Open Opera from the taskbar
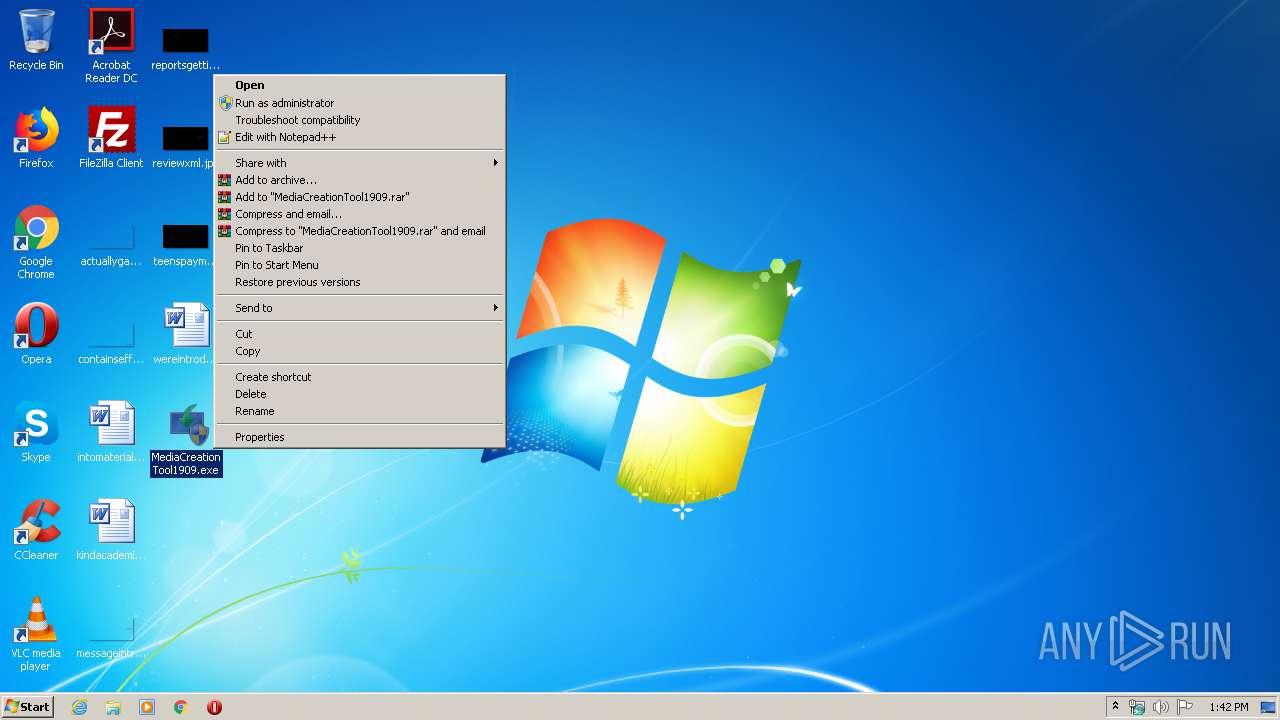The width and height of the screenshot is (1280, 720). pos(214,707)
